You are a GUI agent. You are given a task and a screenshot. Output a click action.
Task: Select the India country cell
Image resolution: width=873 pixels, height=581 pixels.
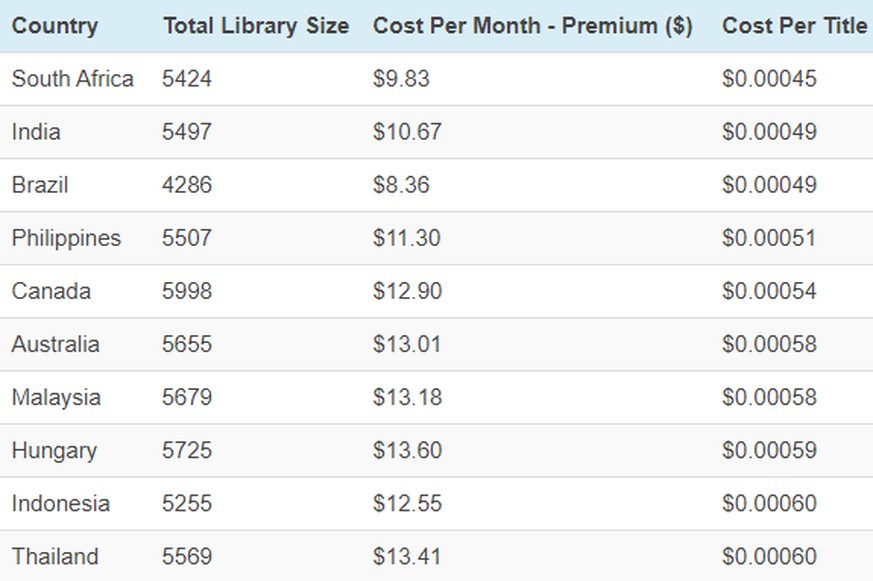pyautogui.click(x=36, y=132)
